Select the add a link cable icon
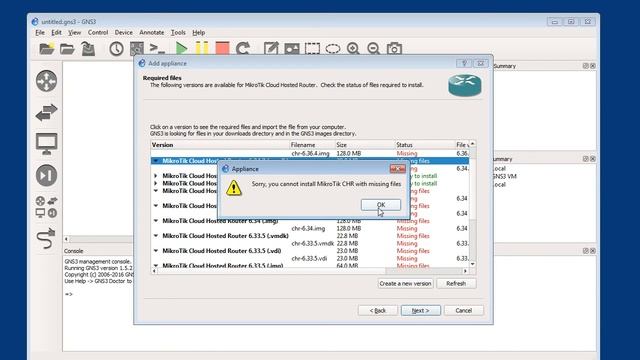The height and width of the screenshot is (360, 640). pos(46,238)
